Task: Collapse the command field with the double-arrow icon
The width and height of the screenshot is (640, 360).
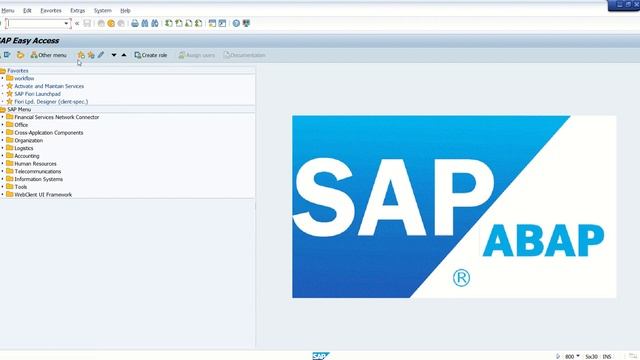Action: (77, 24)
